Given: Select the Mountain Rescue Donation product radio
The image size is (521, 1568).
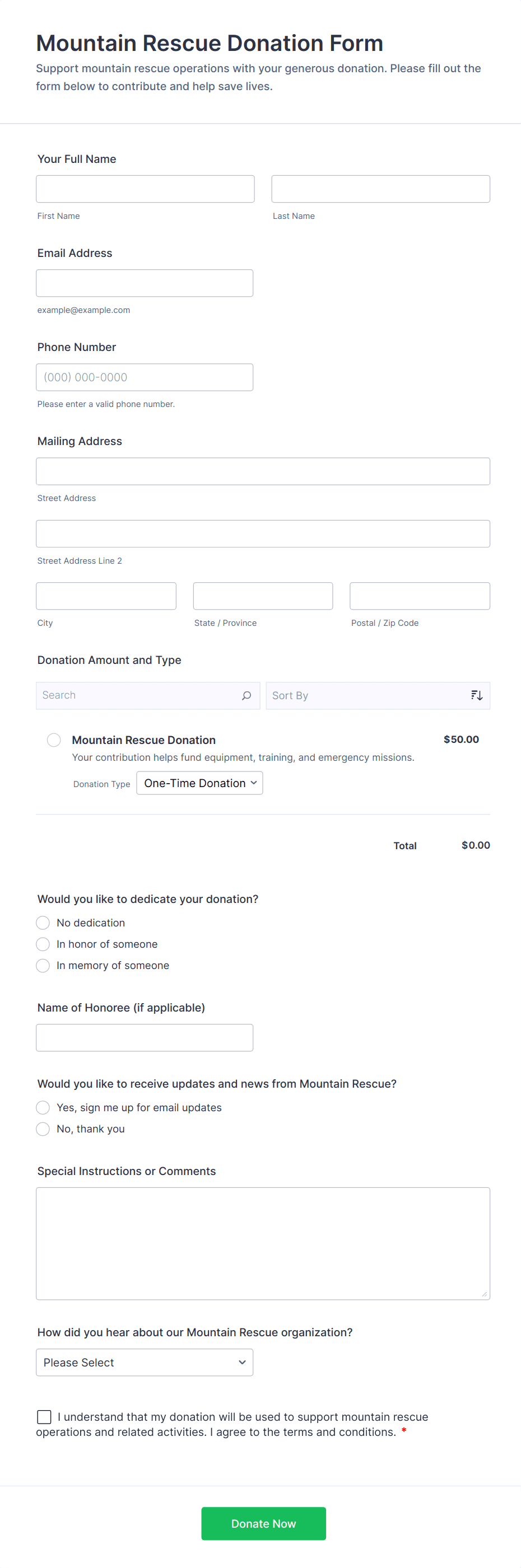Looking at the screenshot, I should tap(54, 739).
